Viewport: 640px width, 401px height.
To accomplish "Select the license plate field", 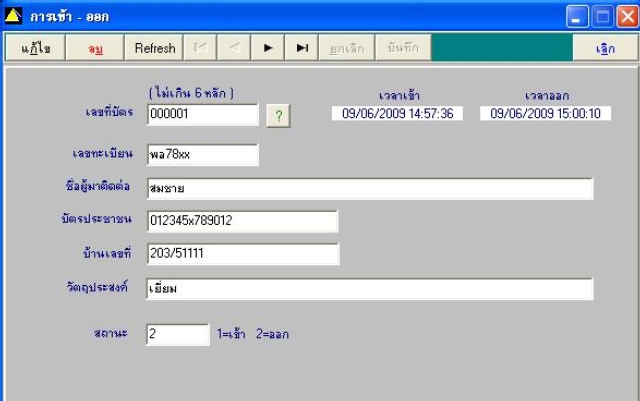I will [203, 155].
